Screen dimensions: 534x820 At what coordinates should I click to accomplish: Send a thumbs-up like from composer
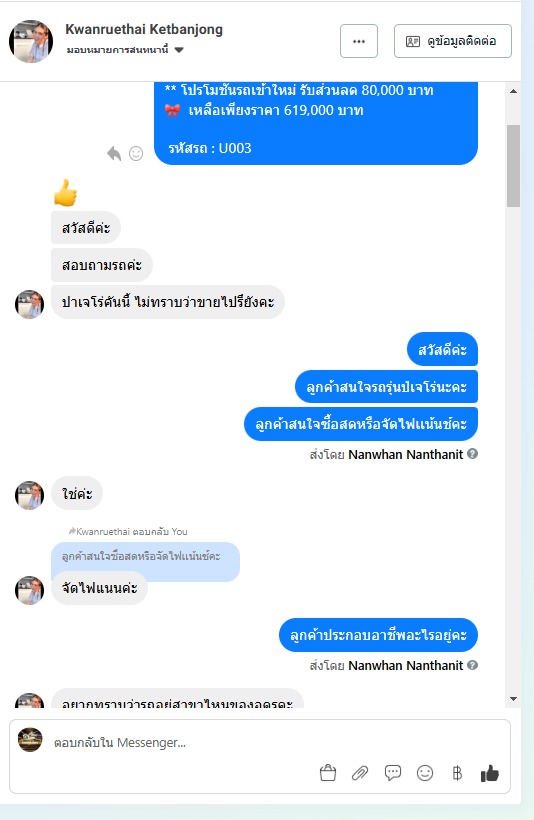490,773
